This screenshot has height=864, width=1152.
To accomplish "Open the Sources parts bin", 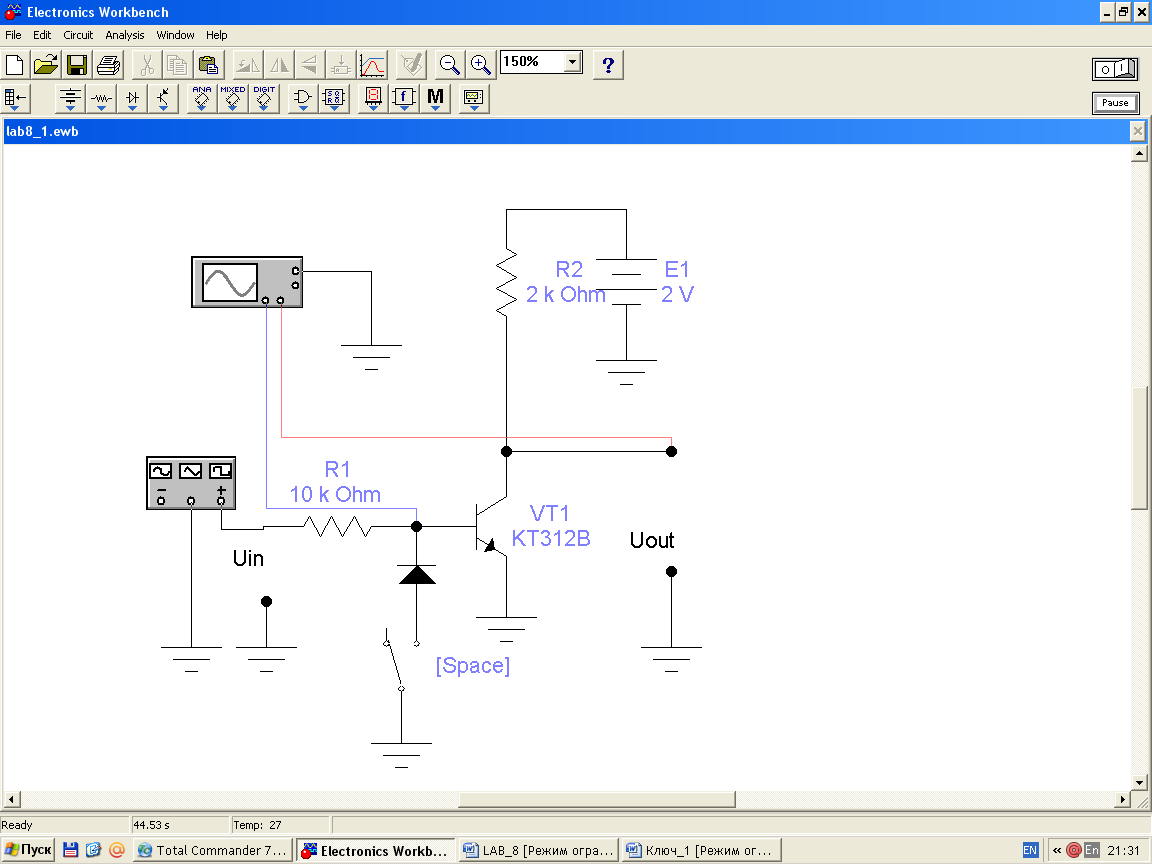I will pos(71,98).
